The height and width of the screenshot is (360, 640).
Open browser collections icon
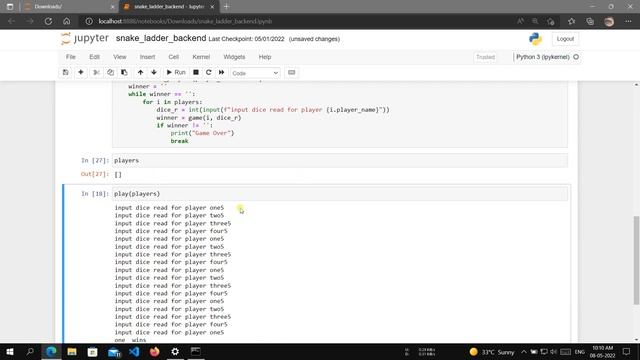tap(590, 21)
